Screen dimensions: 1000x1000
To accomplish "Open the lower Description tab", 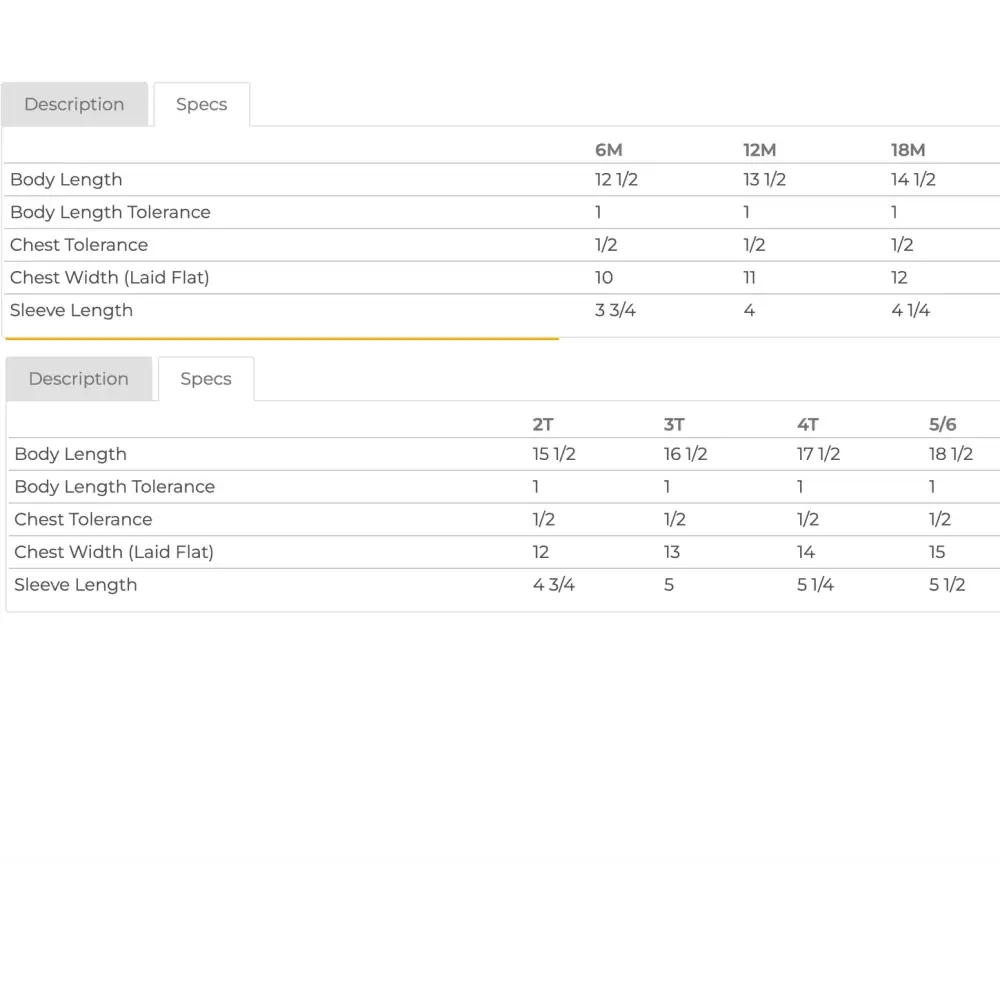I will click(78, 379).
